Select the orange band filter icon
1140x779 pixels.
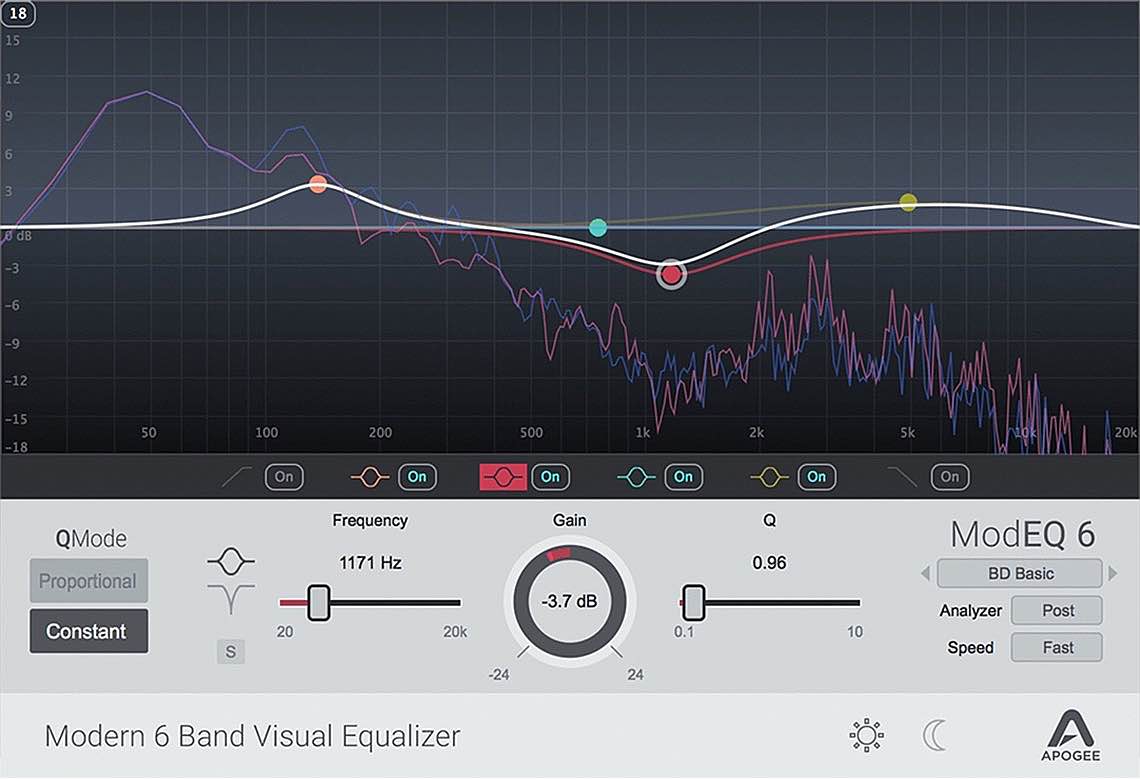point(369,477)
